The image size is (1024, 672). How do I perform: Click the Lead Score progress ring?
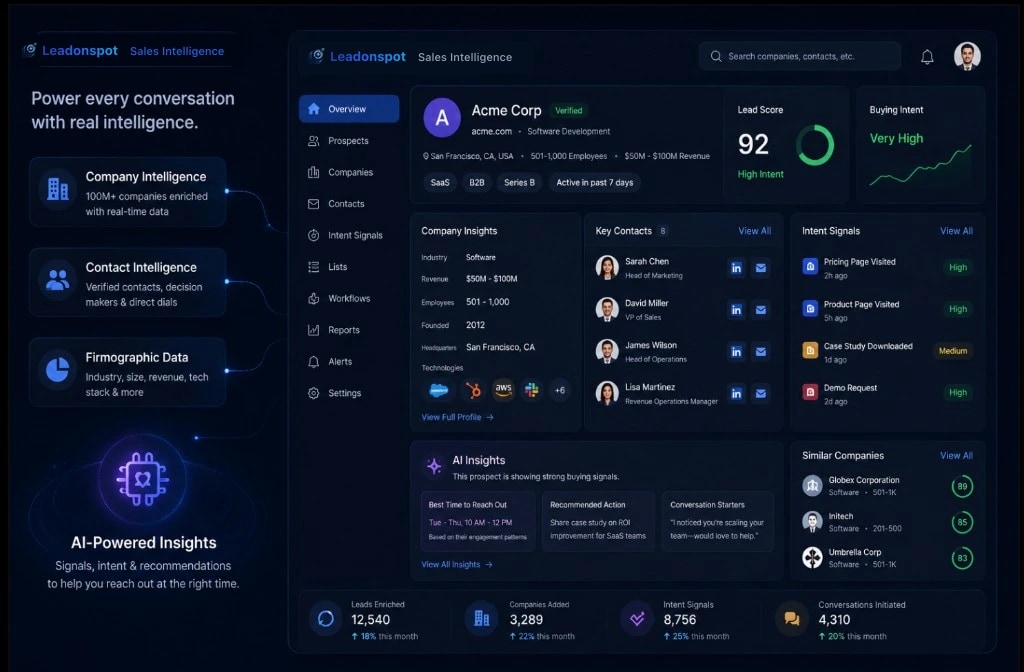[814, 145]
